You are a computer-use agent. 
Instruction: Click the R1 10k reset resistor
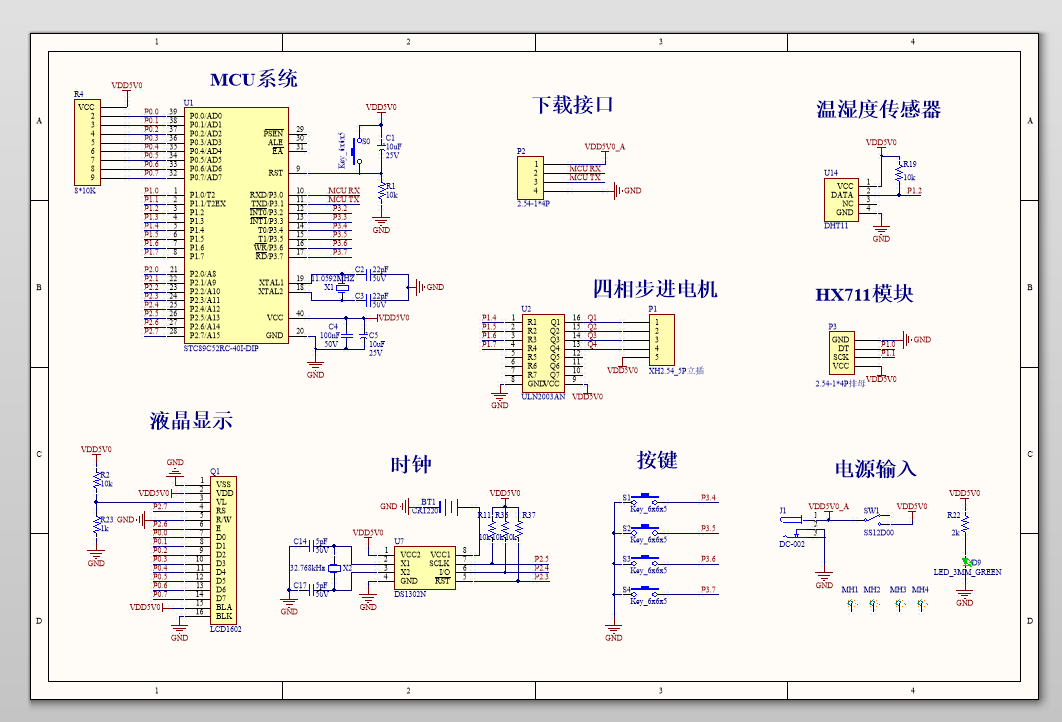[381, 190]
